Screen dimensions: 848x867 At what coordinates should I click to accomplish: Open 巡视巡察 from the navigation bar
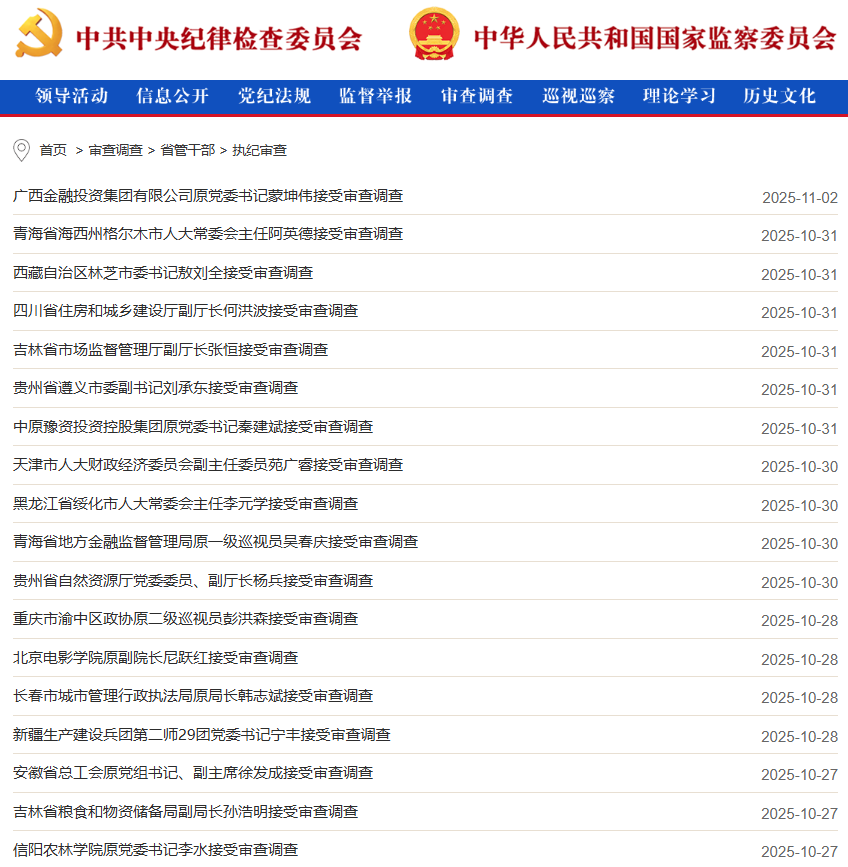point(578,96)
